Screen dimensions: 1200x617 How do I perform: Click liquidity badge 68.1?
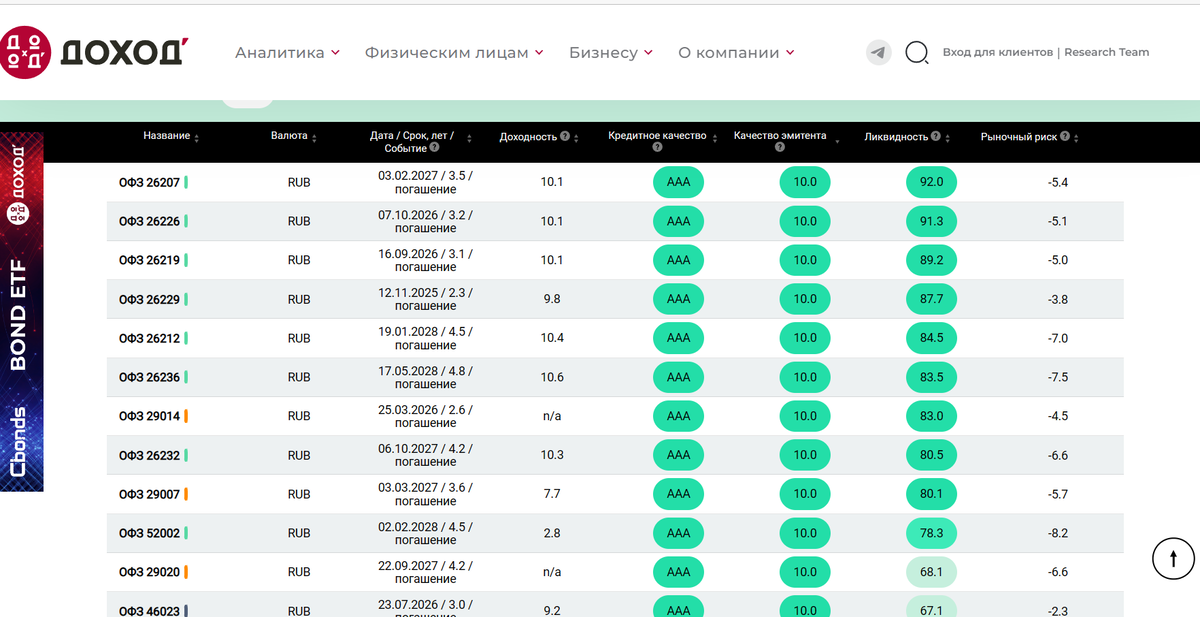click(931, 572)
